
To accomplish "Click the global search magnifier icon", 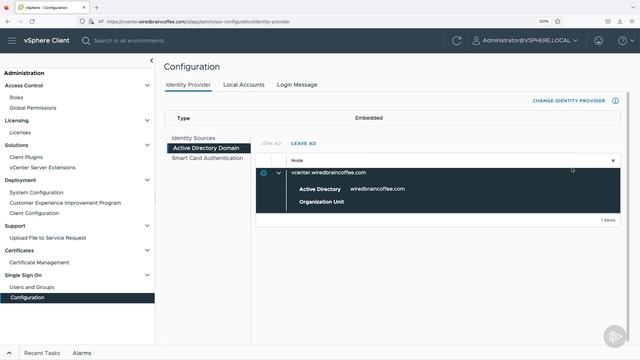I will [x=86, y=41].
